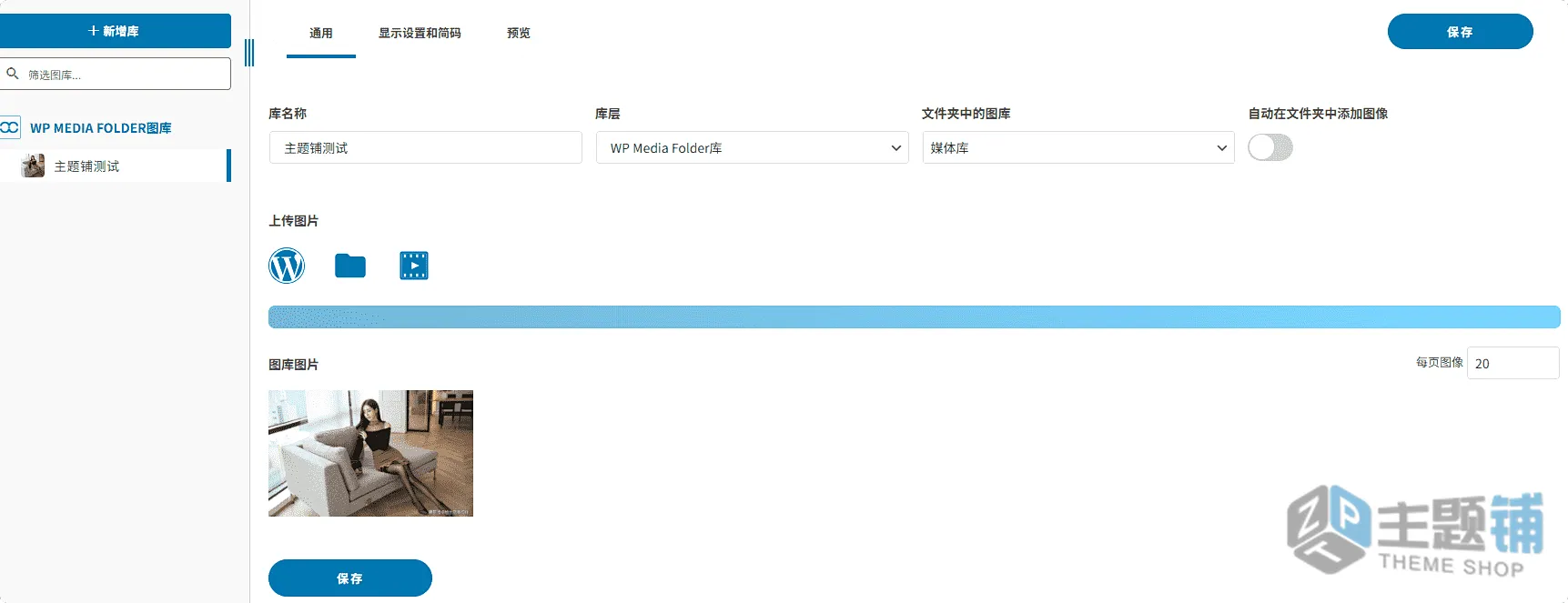Click the 图库图片 label
The width and height of the screenshot is (1568, 603).
294,365
